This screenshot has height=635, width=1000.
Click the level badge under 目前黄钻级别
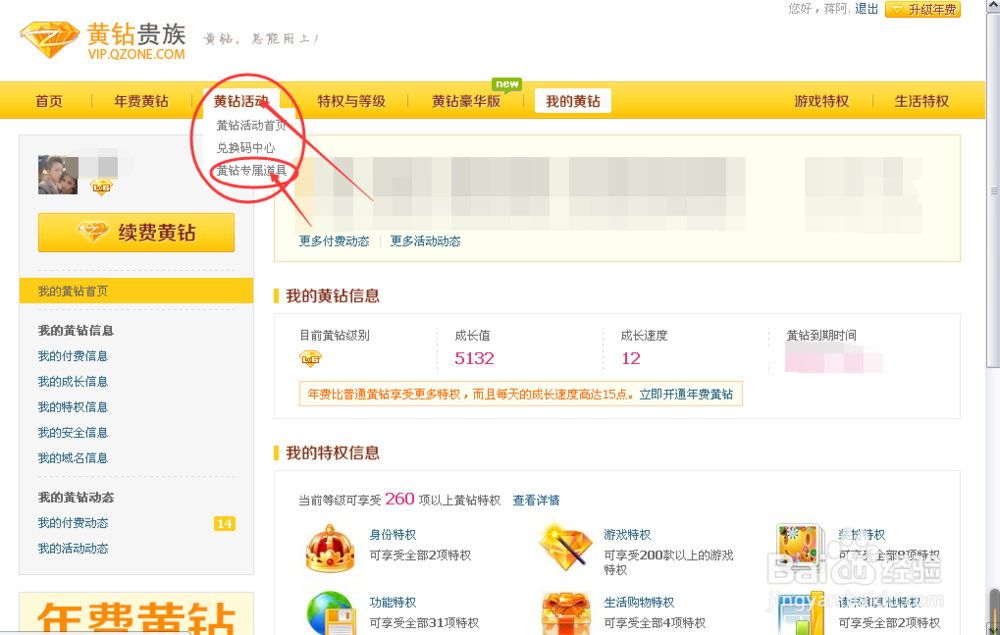click(311, 359)
